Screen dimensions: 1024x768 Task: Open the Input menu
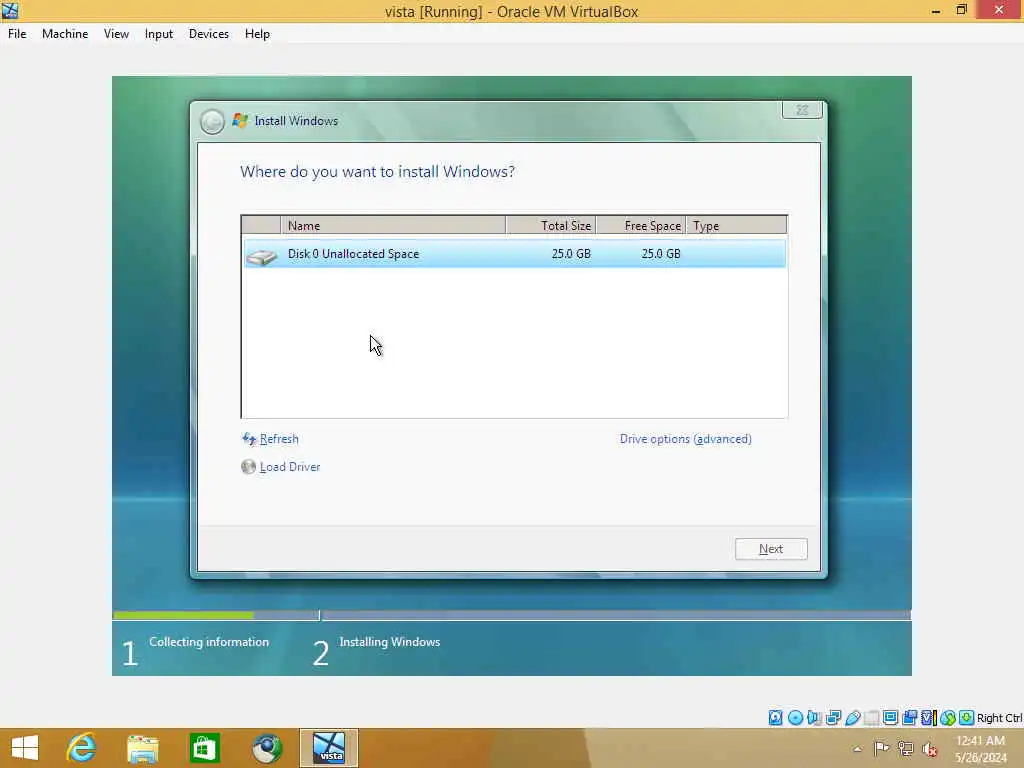[x=159, y=34]
